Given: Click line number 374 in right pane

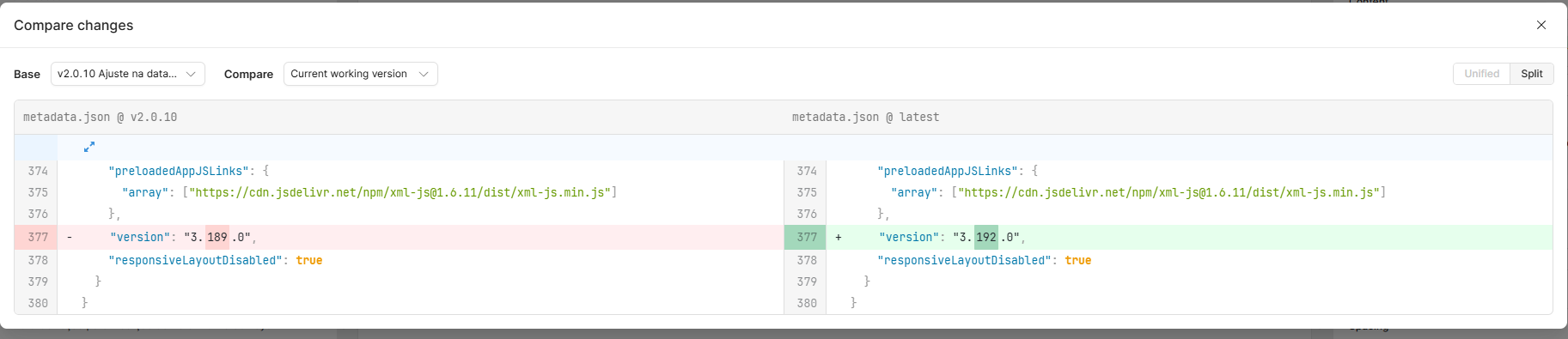Looking at the screenshot, I should pos(807,171).
